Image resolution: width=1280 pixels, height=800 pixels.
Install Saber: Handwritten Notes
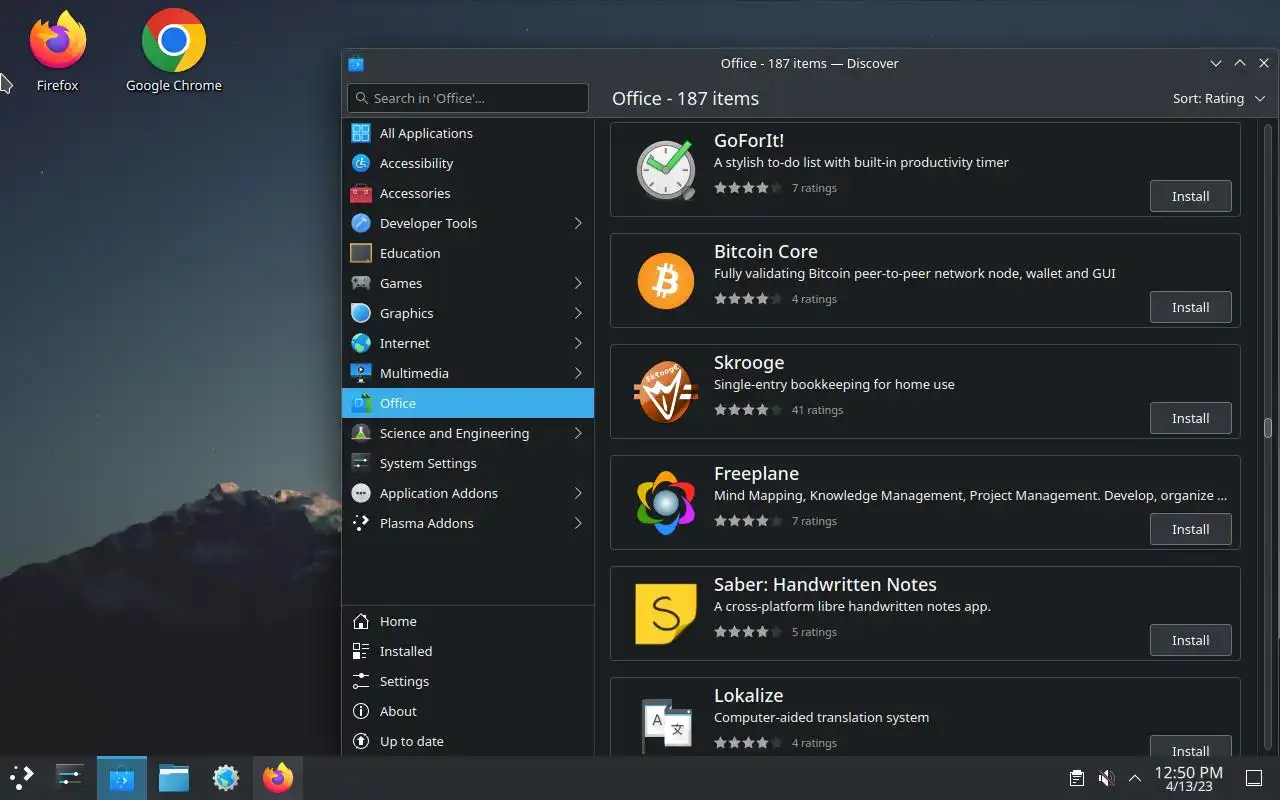pyautogui.click(x=1190, y=640)
